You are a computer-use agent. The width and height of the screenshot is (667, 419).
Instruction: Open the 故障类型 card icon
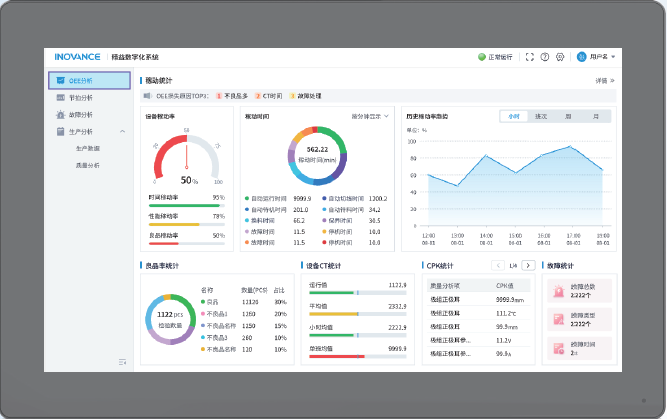tap(559, 319)
